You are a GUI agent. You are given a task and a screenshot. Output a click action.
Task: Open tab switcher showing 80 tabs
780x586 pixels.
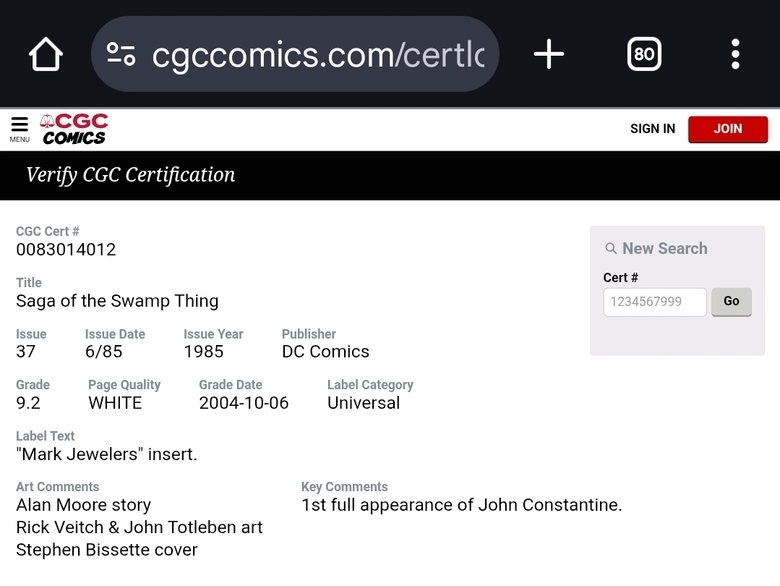coord(644,54)
